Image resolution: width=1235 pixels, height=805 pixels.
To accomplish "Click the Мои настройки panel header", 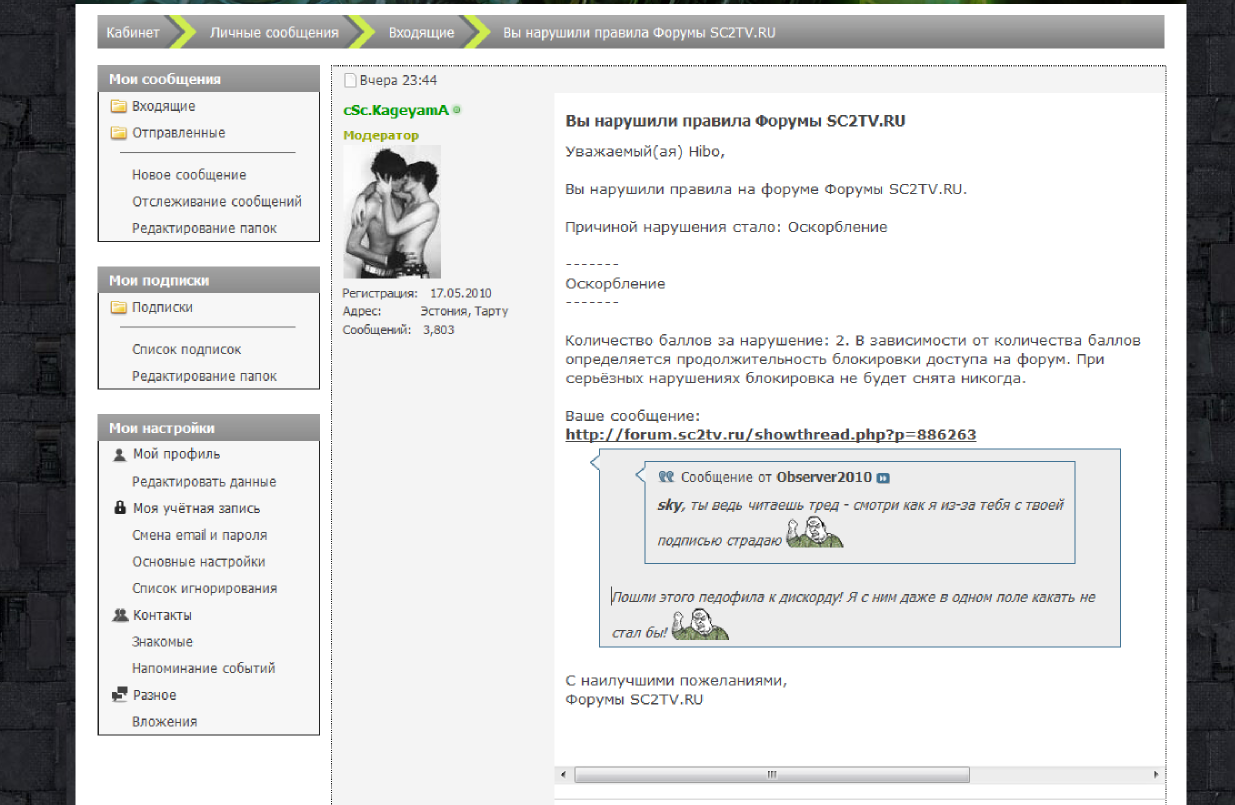I will coord(208,428).
